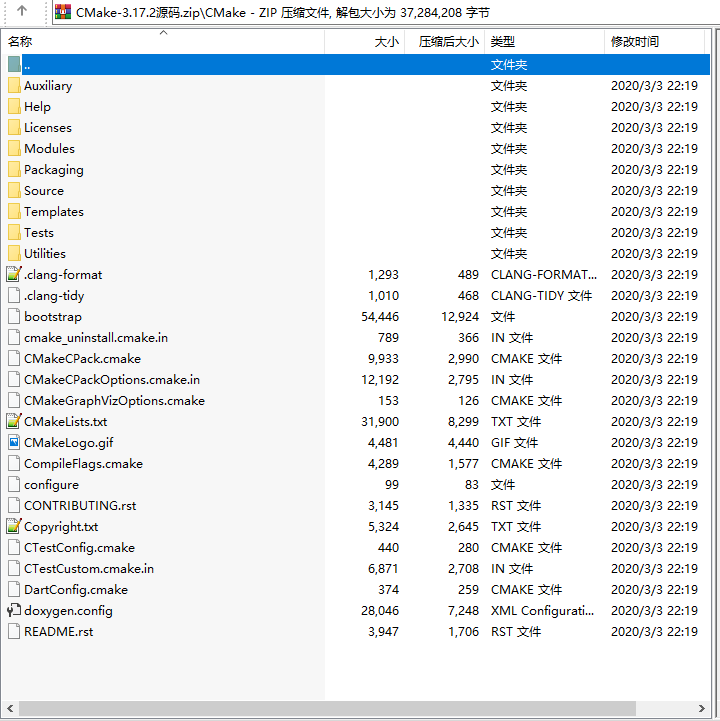The height and width of the screenshot is (721, 720).
Task: Click the README.rst file icon
Action: tap(14, 631)
